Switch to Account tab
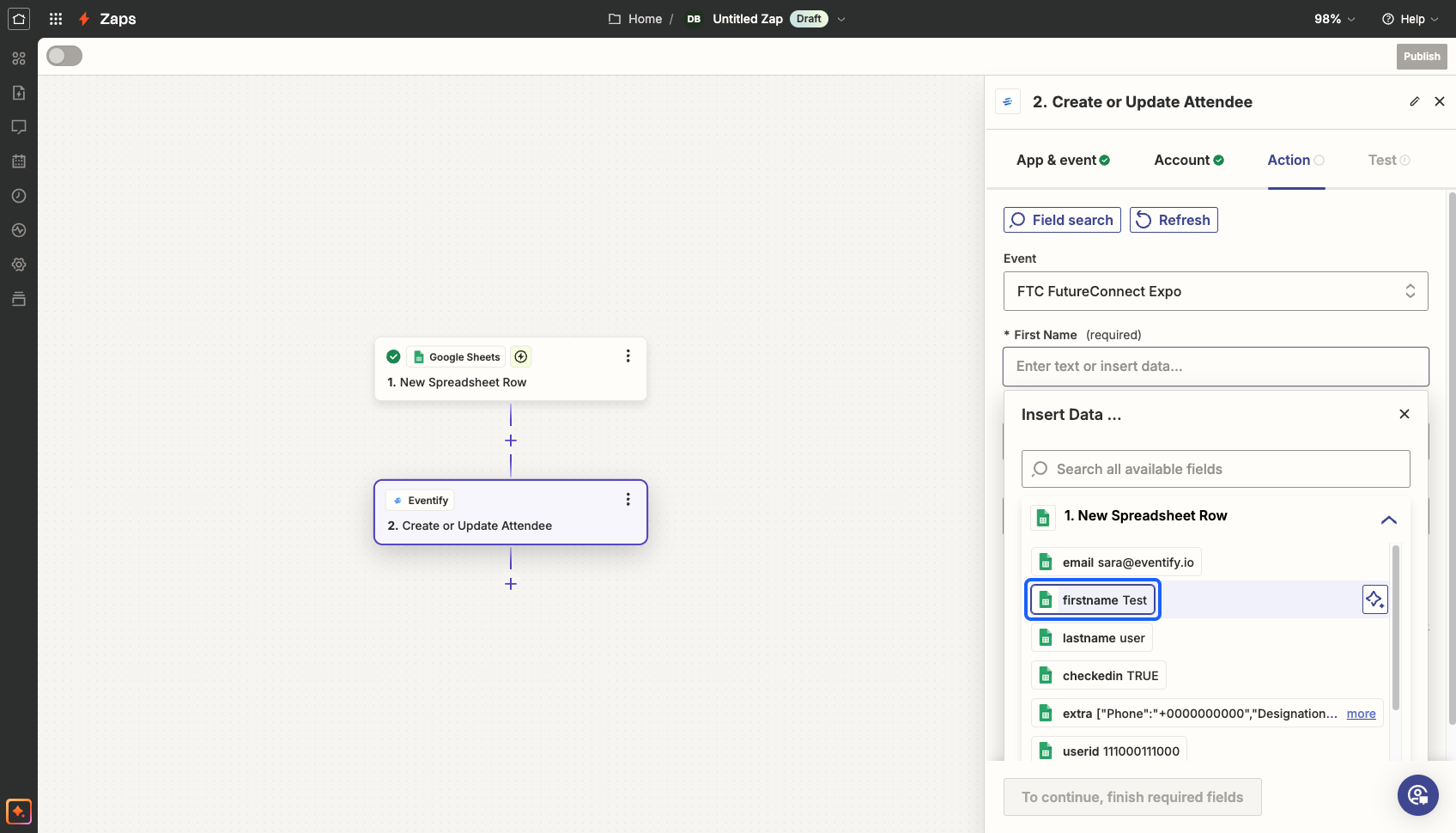 tap(1189, 160)
